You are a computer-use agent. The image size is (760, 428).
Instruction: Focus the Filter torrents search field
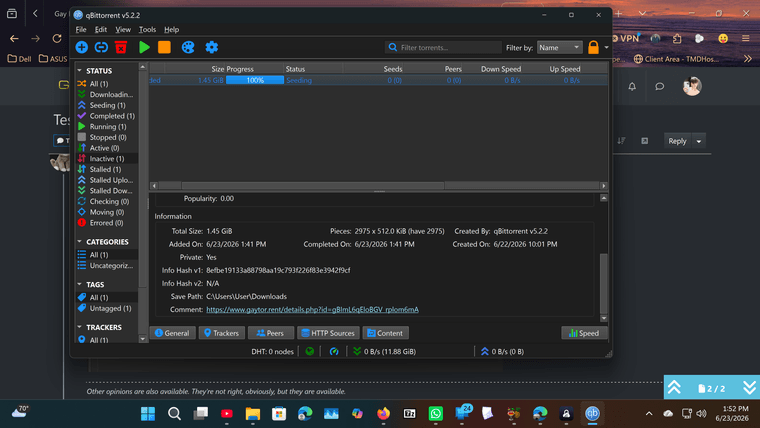443,48
